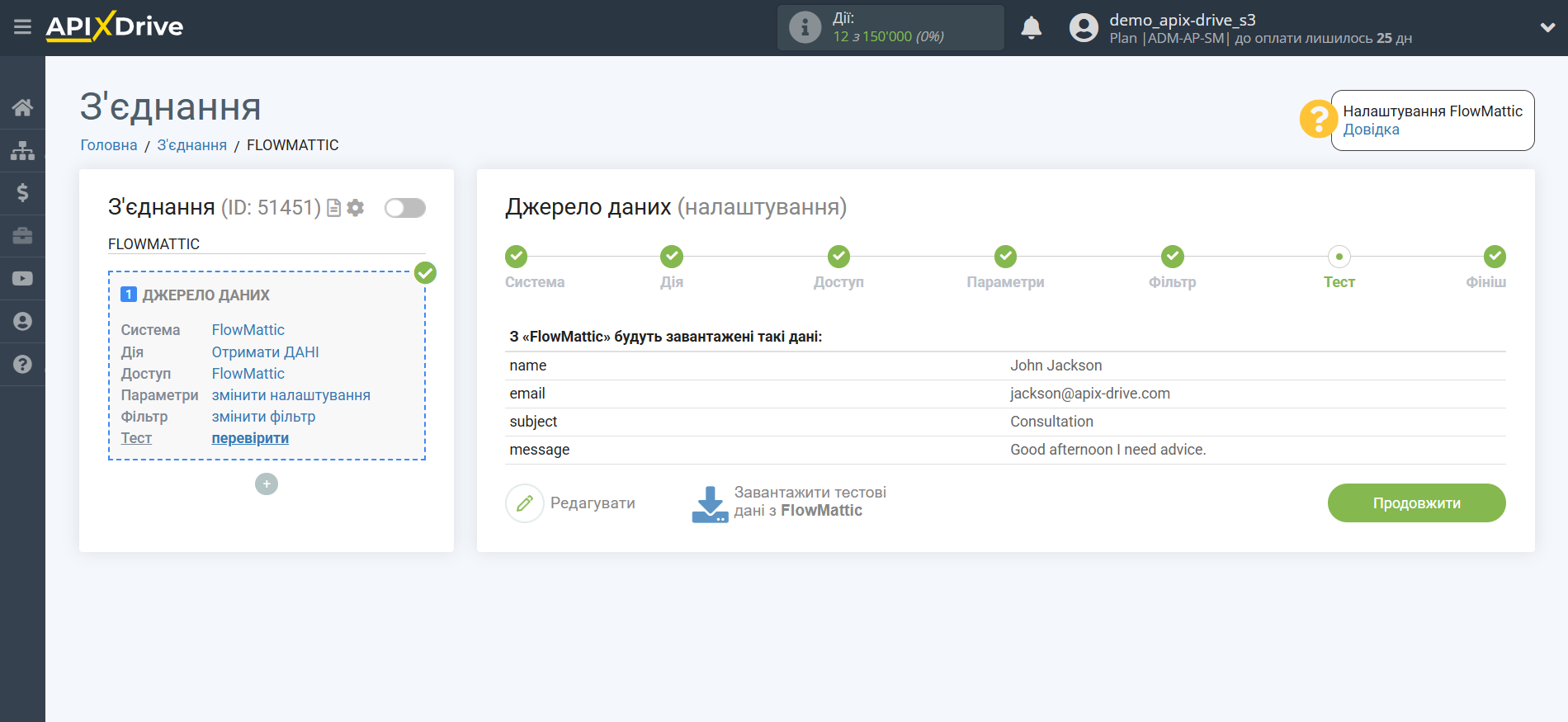
Task: Click the download test data icon
Action: [x=710, y=504]
